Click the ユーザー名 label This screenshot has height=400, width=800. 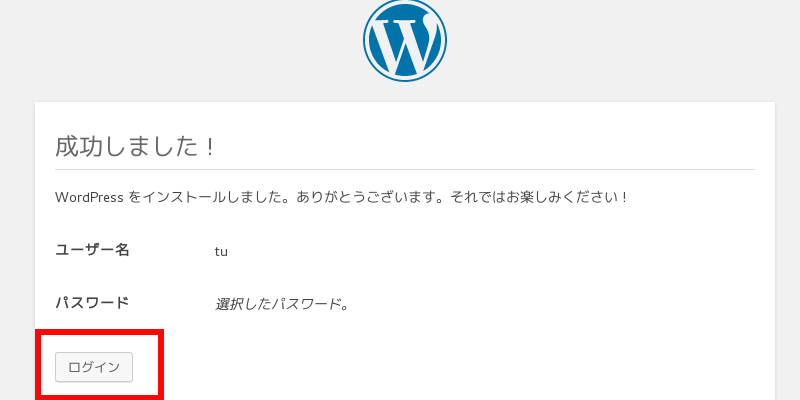click(x=92, y=250)
